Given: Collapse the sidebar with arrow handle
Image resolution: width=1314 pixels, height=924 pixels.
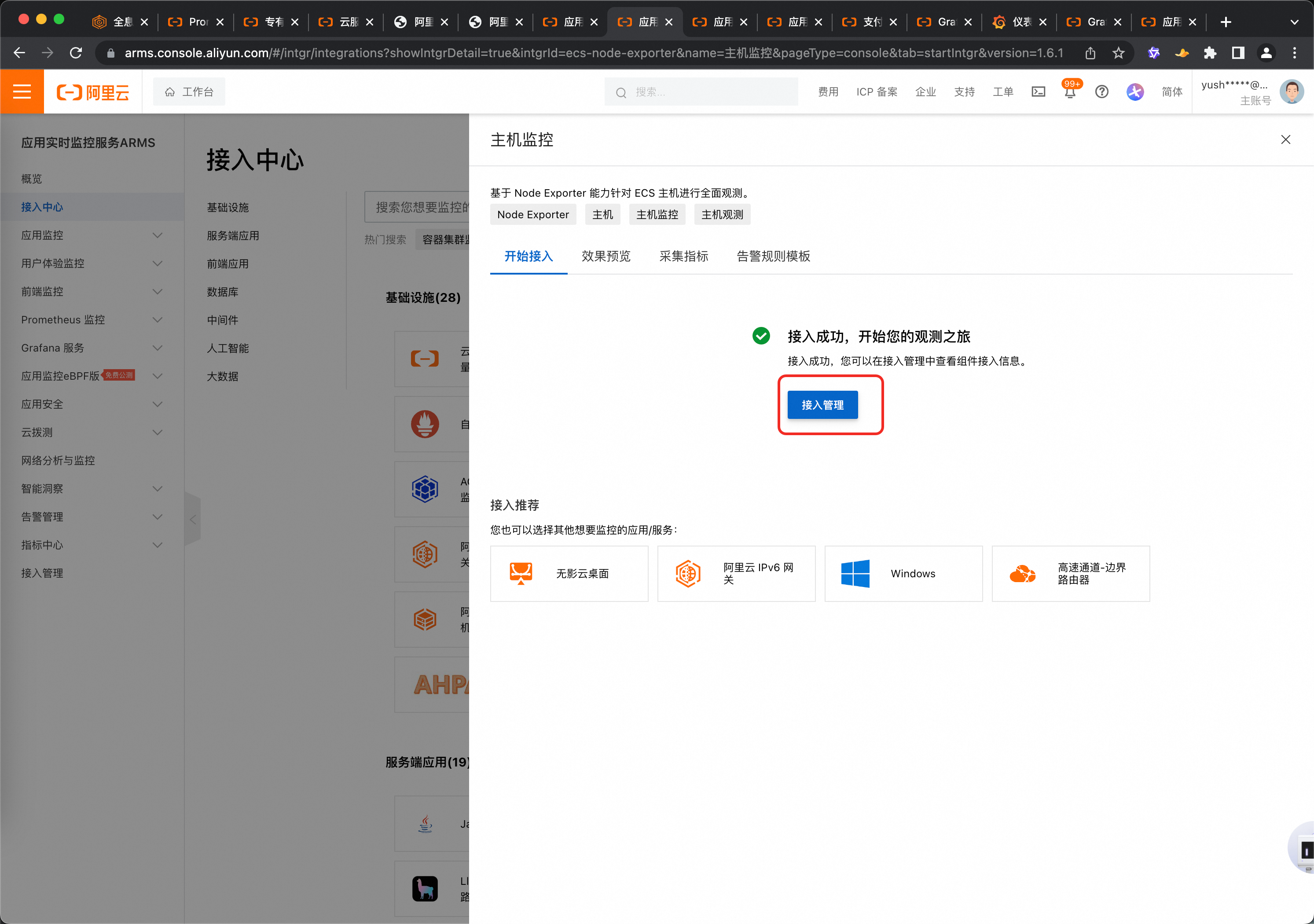Looking at the screenshot, I should pyautogui.click(x=193, y=520).
